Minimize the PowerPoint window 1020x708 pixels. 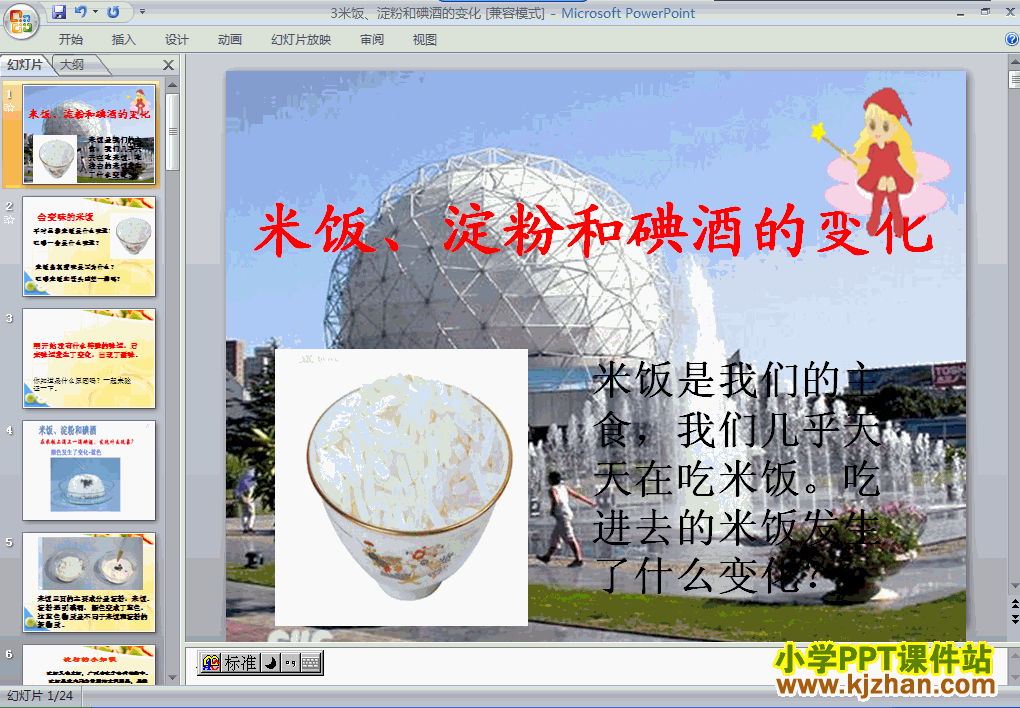click(961, 12)
